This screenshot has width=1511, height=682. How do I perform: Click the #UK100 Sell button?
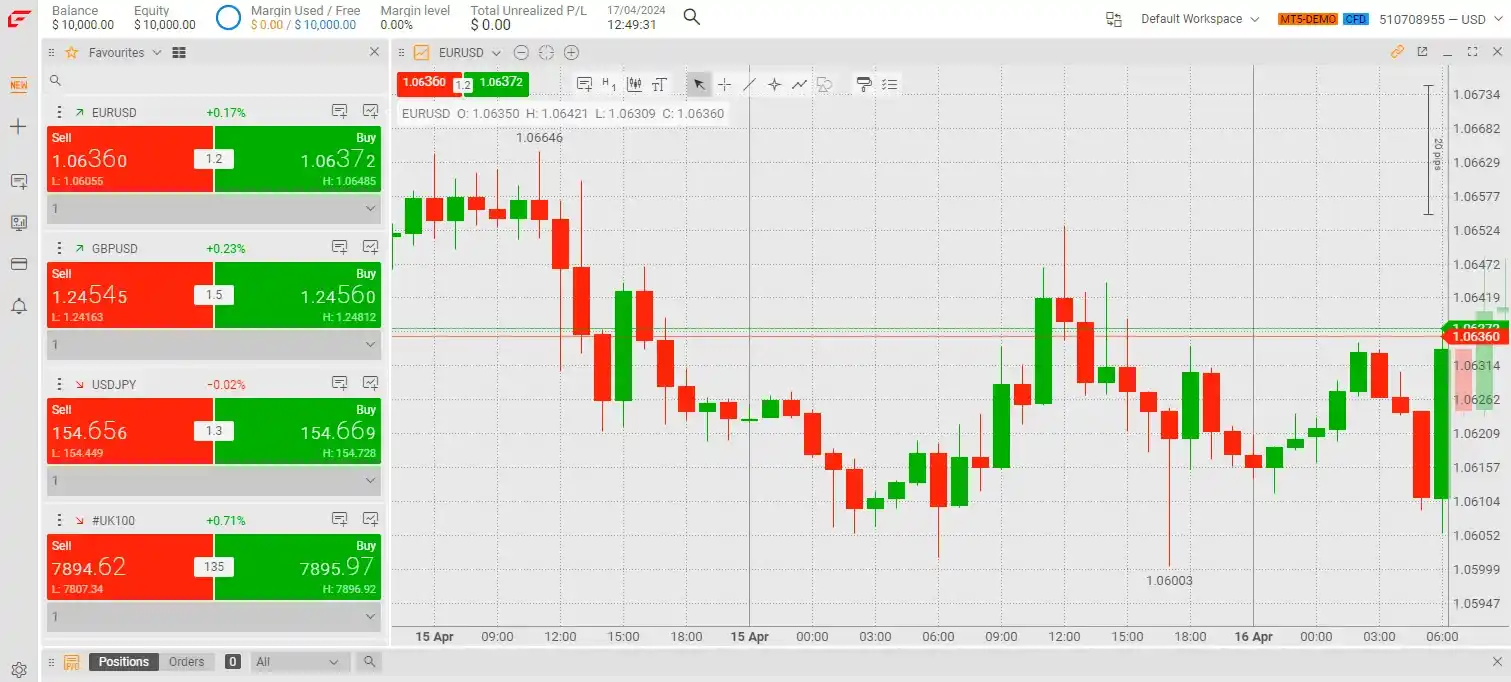click(x=129, y=567)
